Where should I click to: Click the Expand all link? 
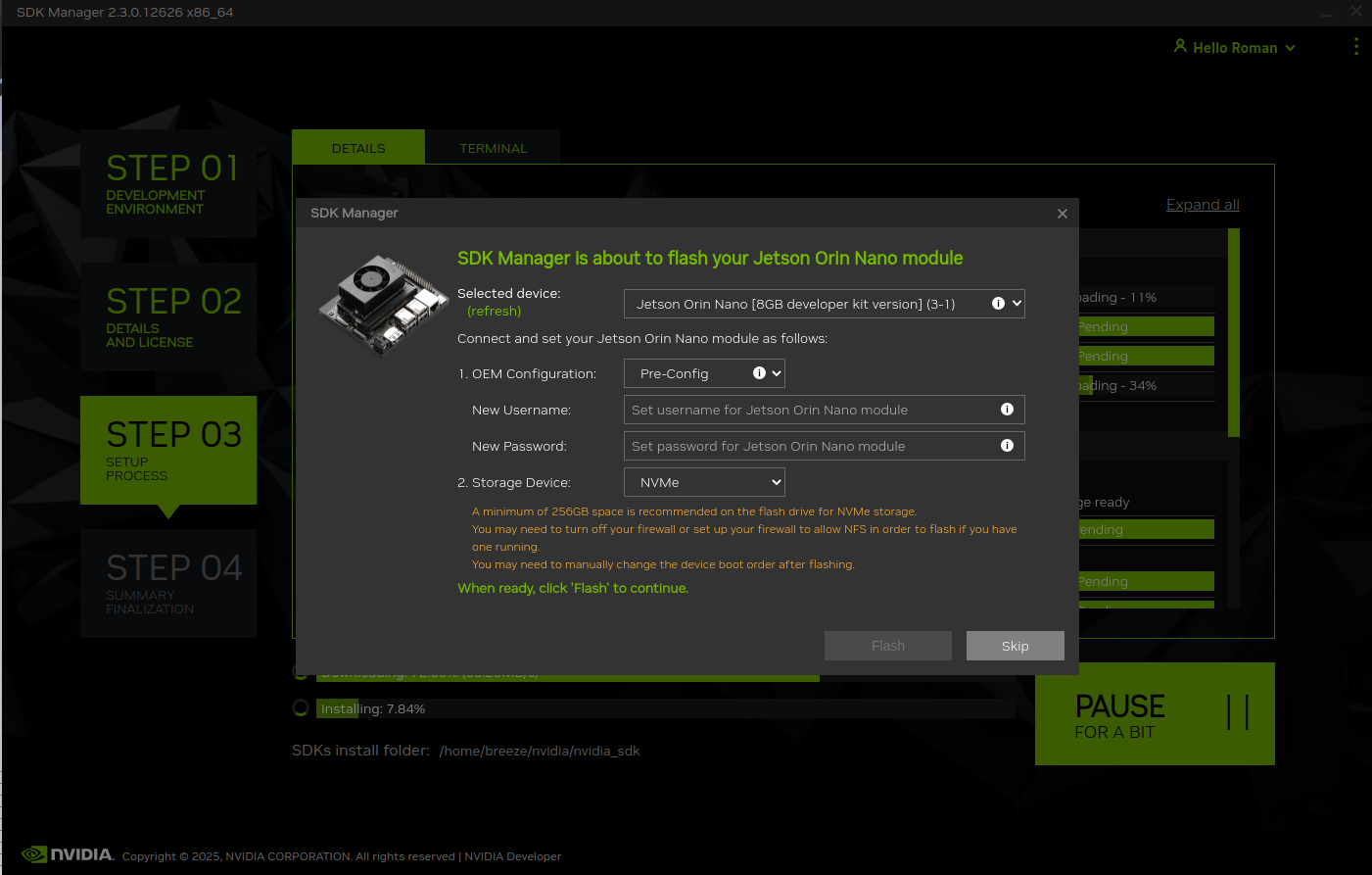pyautogui.click(x=1203, y=205)
